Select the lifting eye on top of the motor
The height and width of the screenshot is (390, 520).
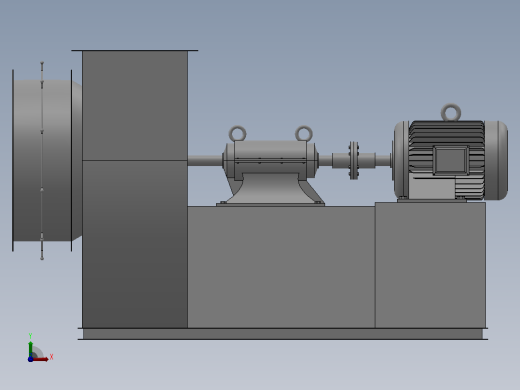click(x=451, y=112)
